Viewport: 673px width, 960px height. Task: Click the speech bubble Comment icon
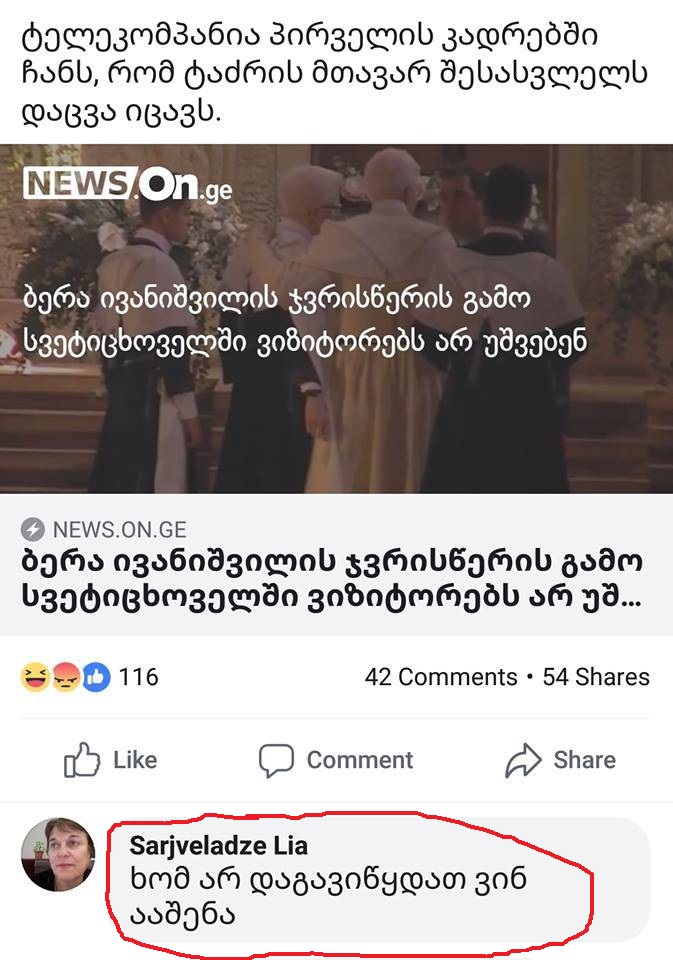[276, 760]
